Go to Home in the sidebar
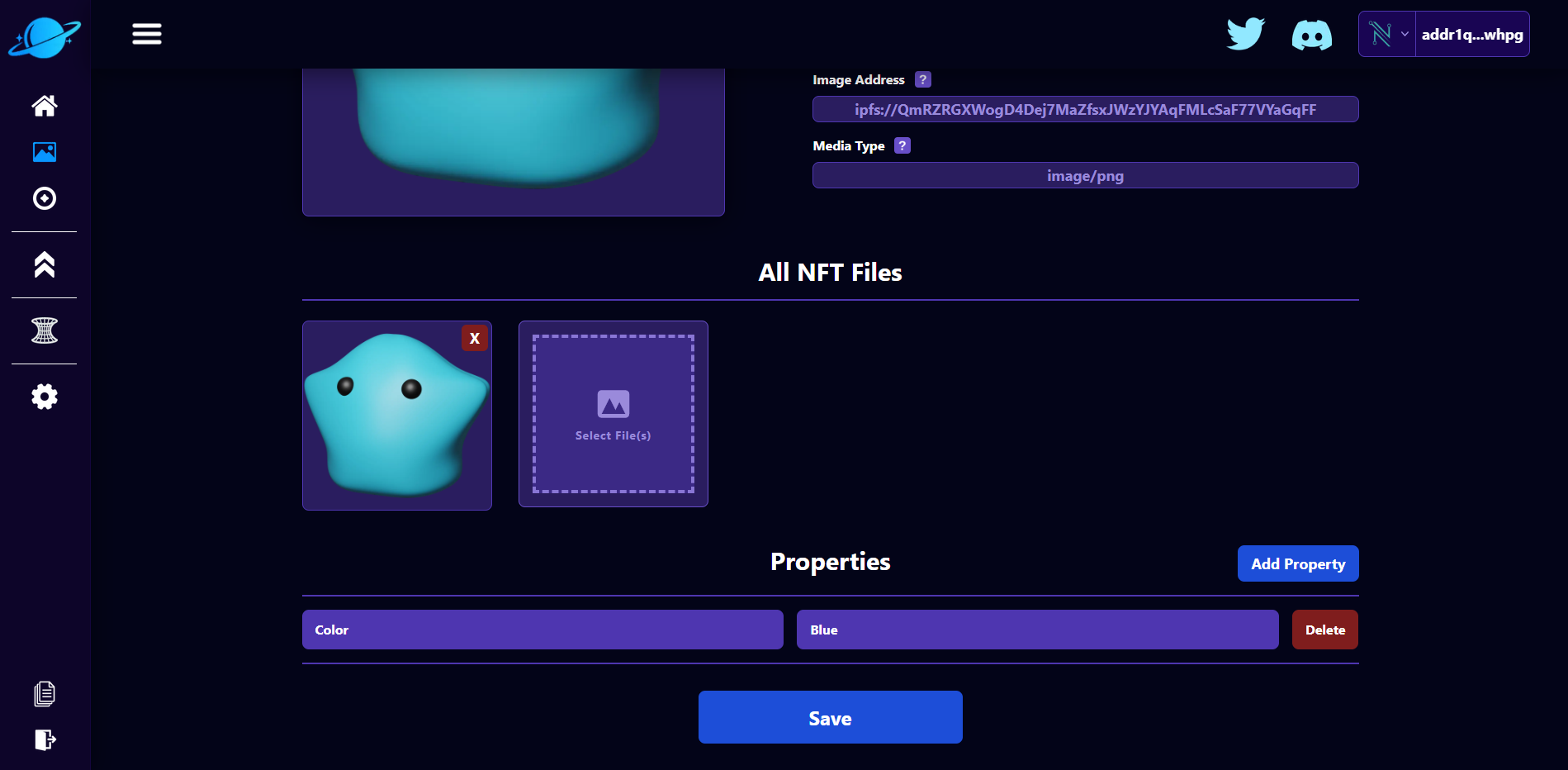 coord(45,106)
